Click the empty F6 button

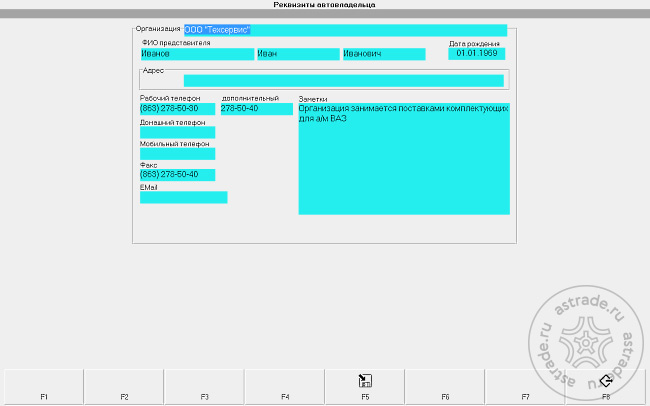tap(445, 387)
